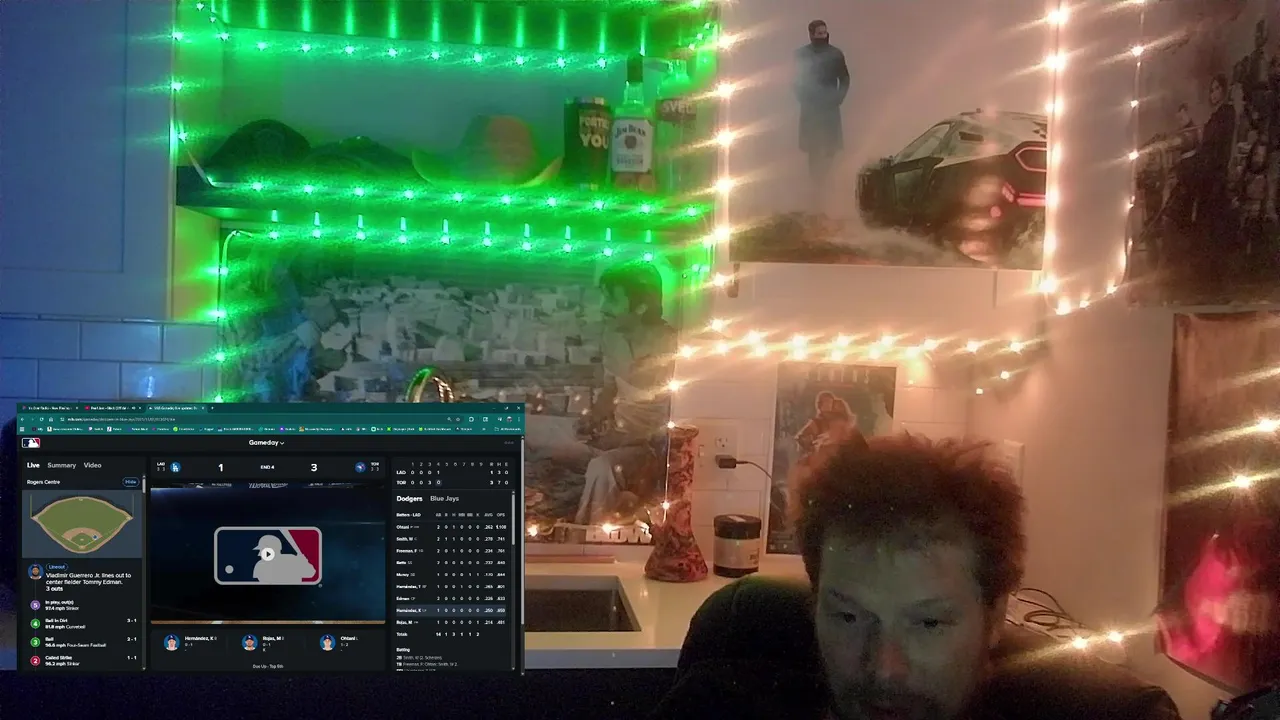Open the three-dot options in Gameday header
Image resolution: width=1280 pixels, height=720 pixels.
point(509,442)
